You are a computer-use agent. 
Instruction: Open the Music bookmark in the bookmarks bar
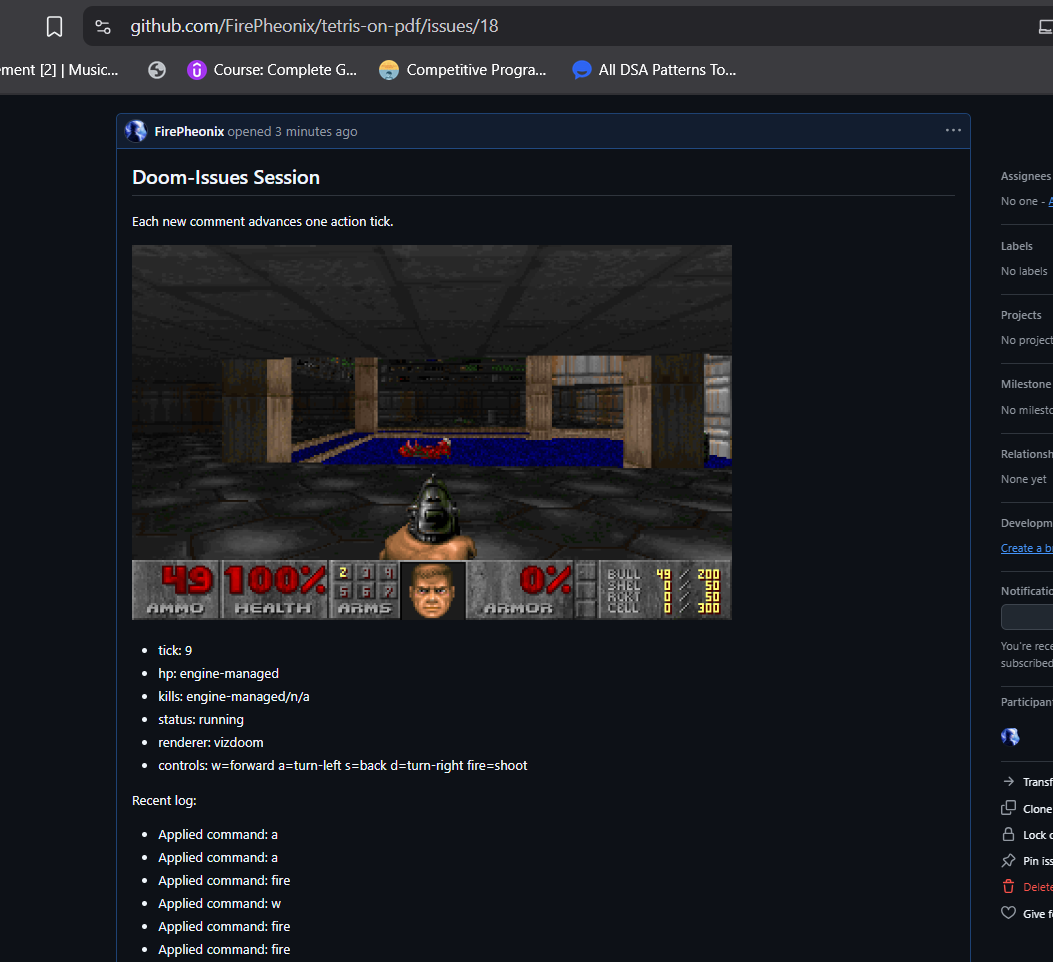point(59,70)
